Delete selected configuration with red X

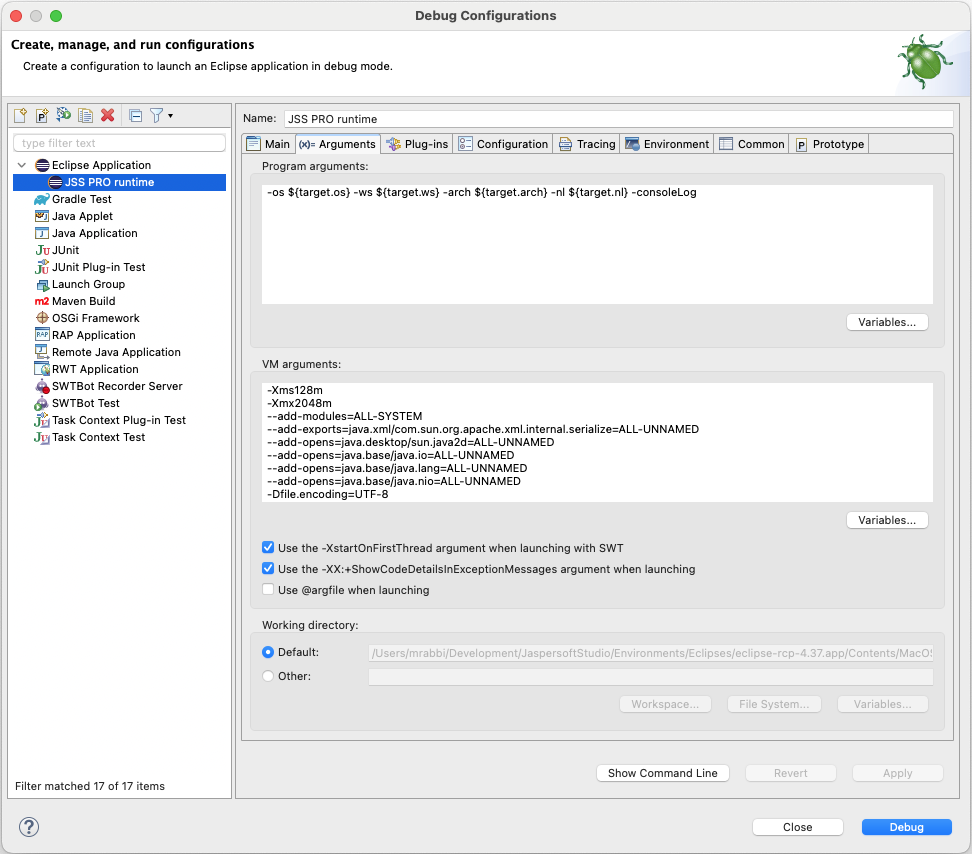108,115
